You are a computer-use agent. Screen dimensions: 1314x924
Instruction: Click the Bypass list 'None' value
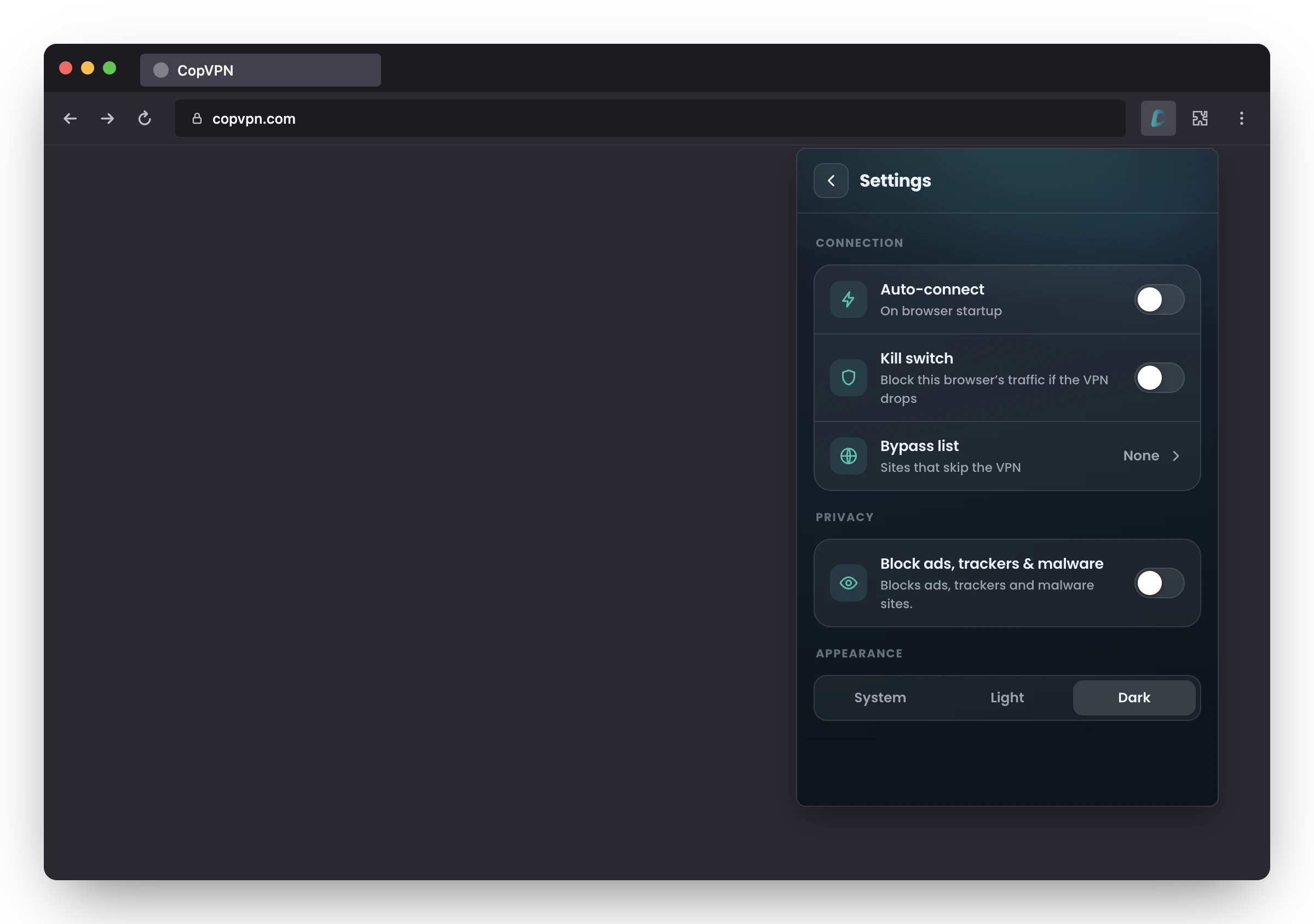[x=1140, y=456]
